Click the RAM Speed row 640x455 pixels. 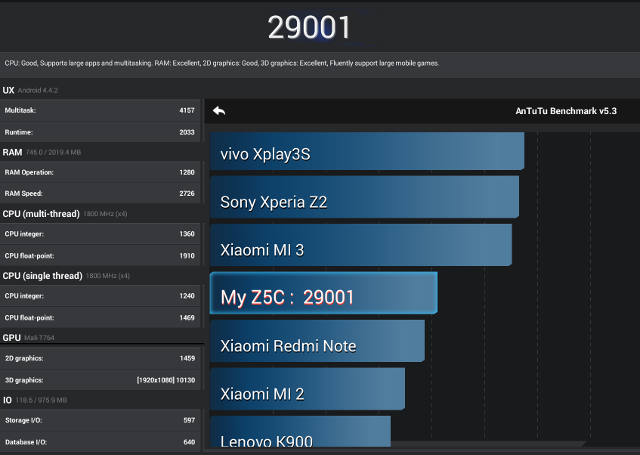[x=100, y=193]
